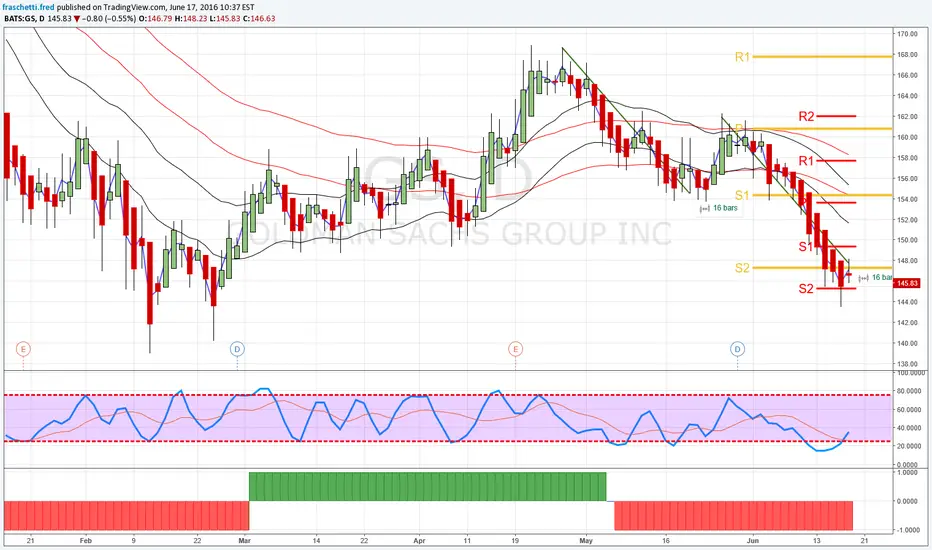Select the red R1 pivot label
The height and width of the screenshot is (550, 932).
806,161
